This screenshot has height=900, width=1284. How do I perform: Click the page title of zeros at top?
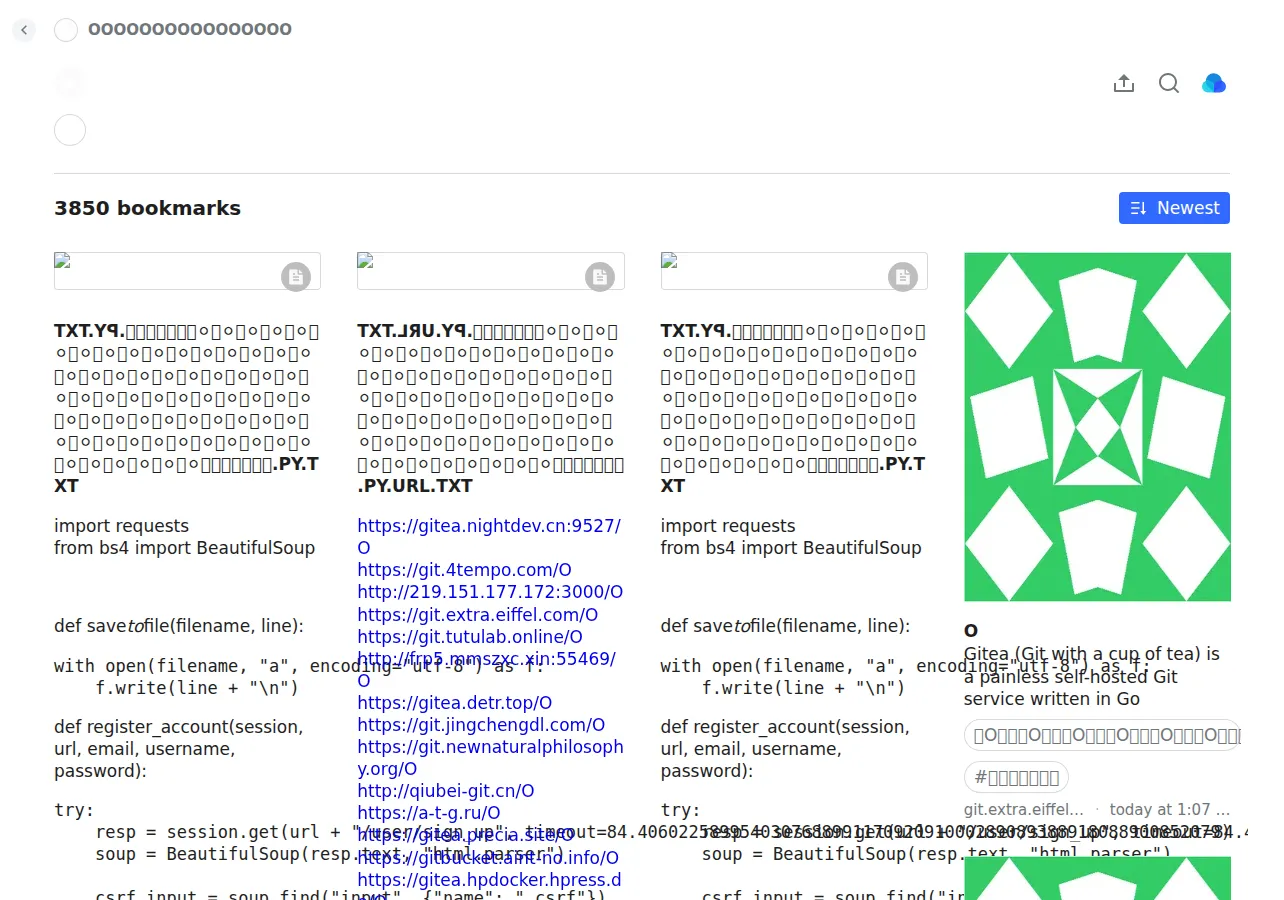pos(190,29)
